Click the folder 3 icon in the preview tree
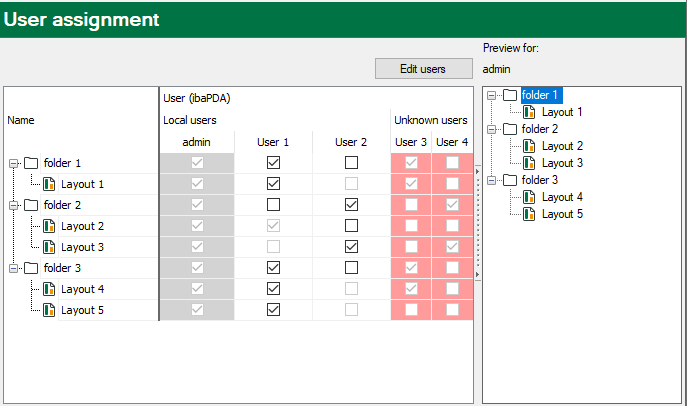The width and height of the screenshot is (687, 406). coord(511,180)
